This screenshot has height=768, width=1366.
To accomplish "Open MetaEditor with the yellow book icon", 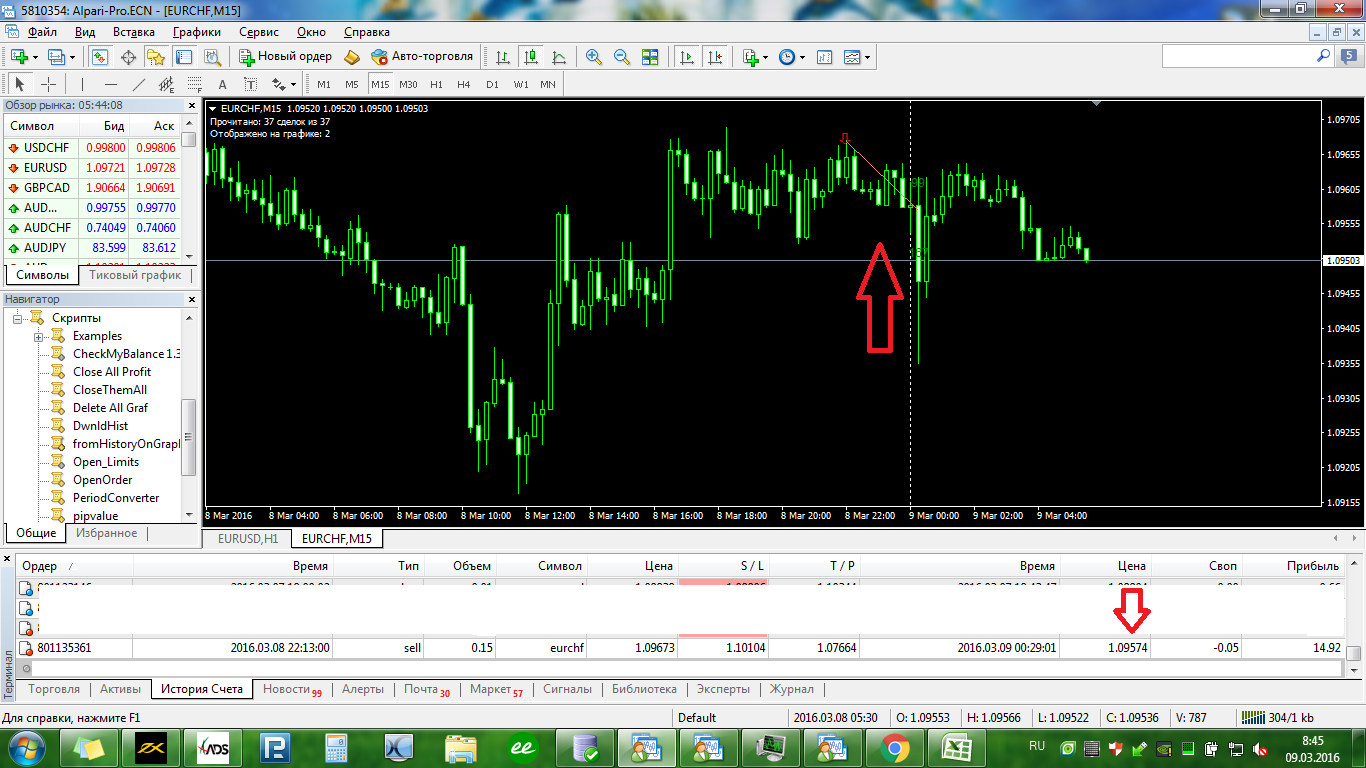I will tap(351, 57).
